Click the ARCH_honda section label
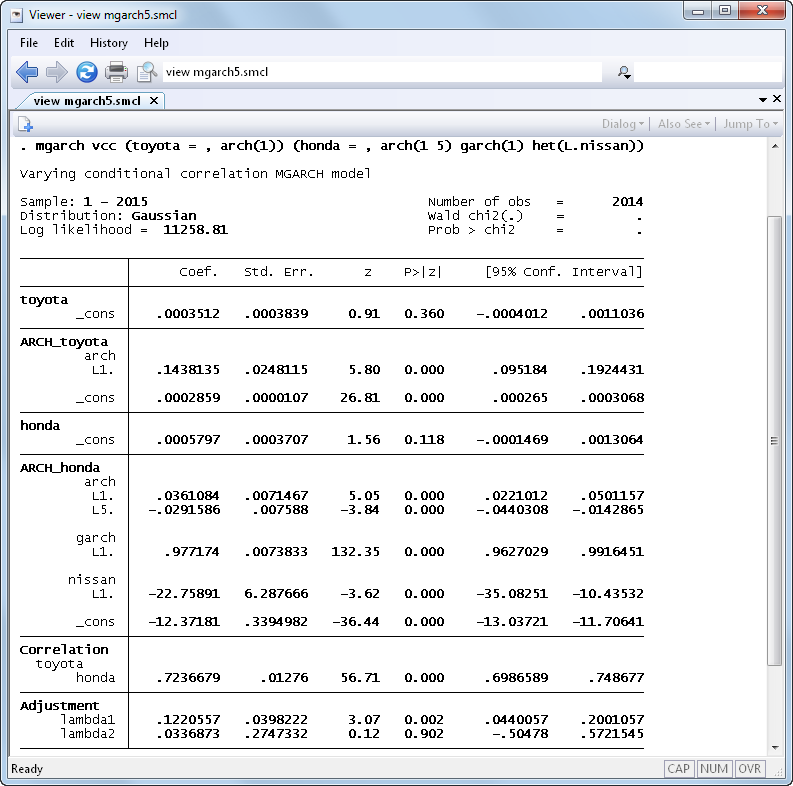The width and height of the screenshot is (793, 786). pos(60,468)
